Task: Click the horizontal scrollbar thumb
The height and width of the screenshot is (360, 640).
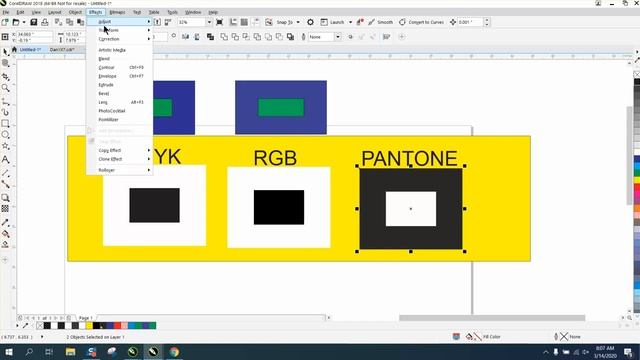Action: (x=492, y=318)
